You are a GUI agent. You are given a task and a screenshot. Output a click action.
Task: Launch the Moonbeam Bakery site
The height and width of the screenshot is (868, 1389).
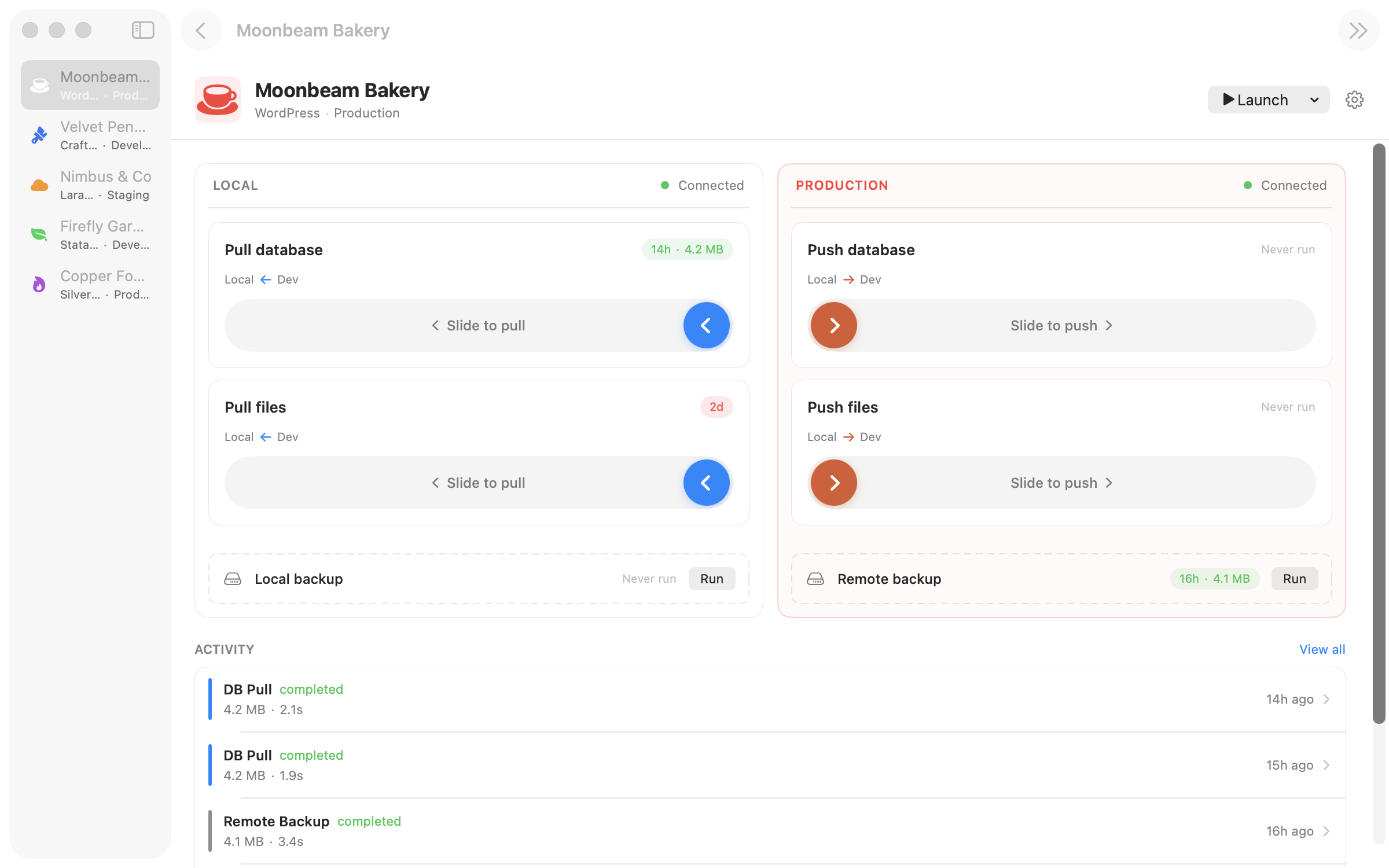coord(1255,100)
